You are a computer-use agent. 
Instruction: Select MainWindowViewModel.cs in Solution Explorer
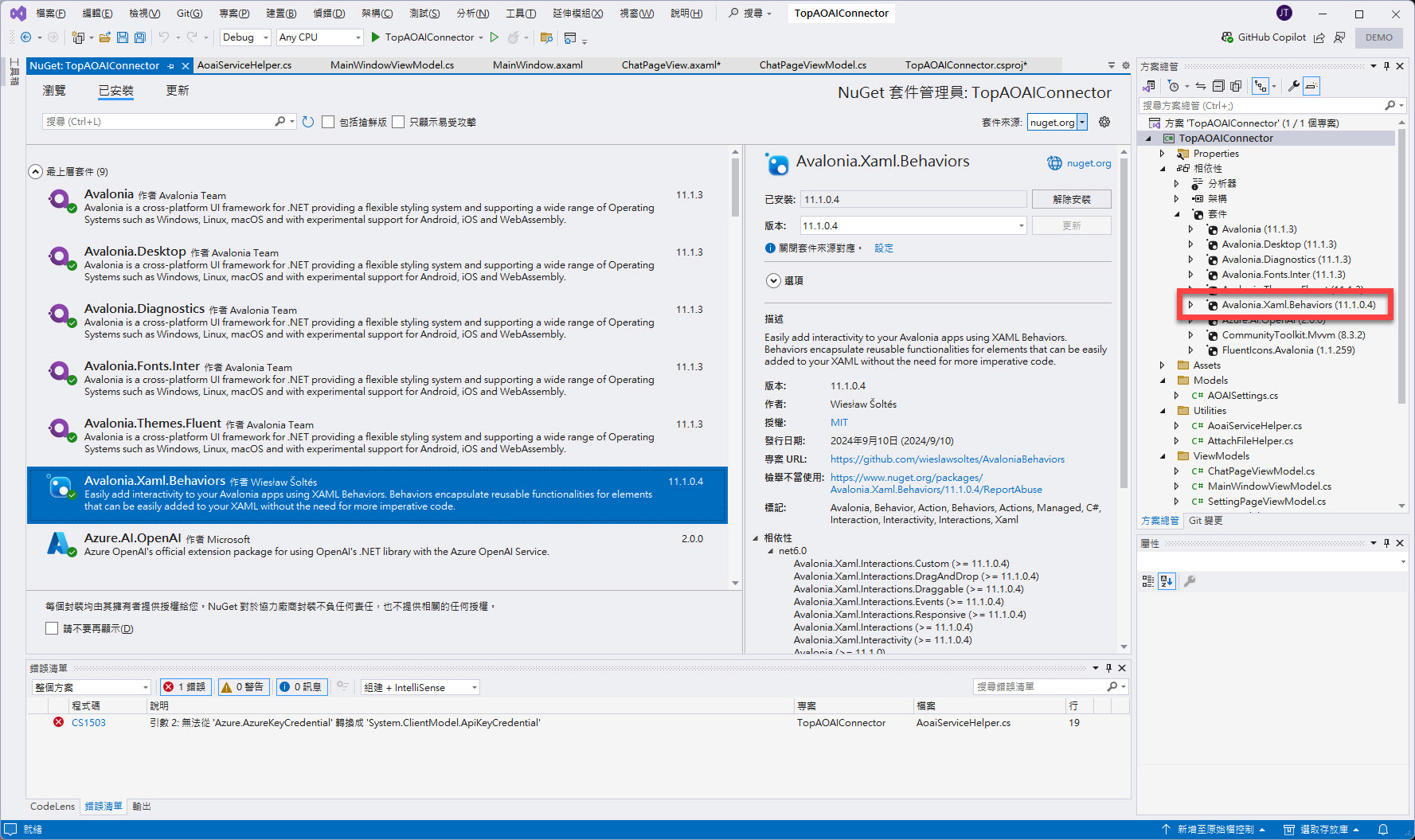[x=1268, y=486]
